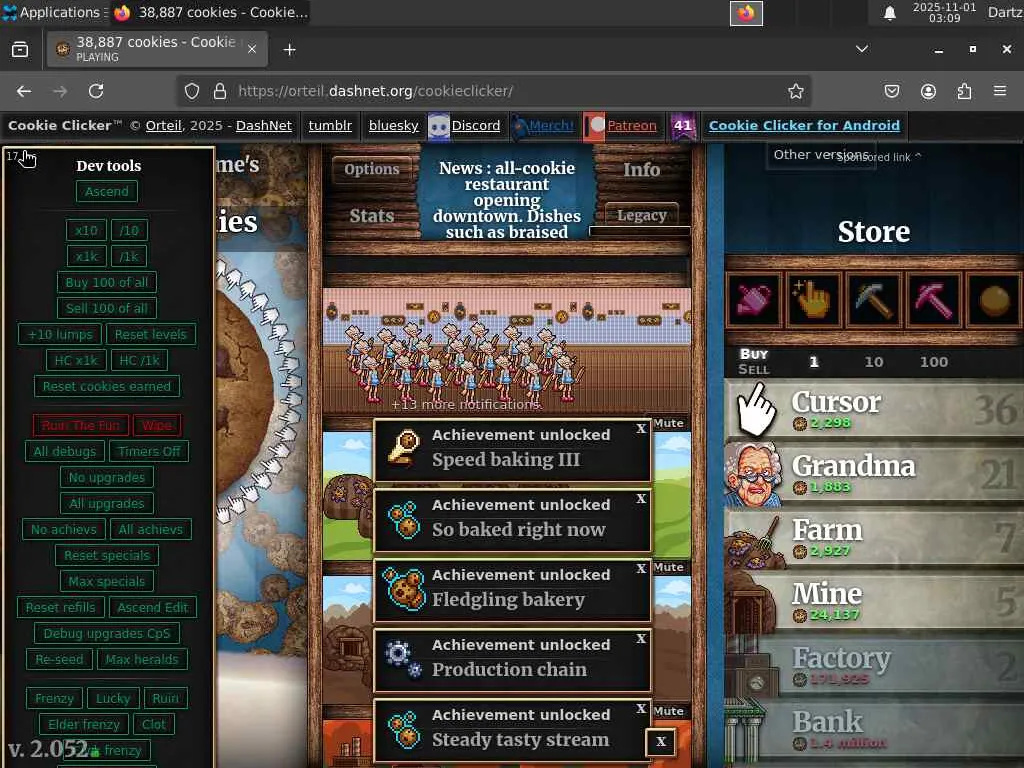Viewport: 1024px width, 768px height.
Task: Switch store mode to Sell
Action: pos(754,370)
